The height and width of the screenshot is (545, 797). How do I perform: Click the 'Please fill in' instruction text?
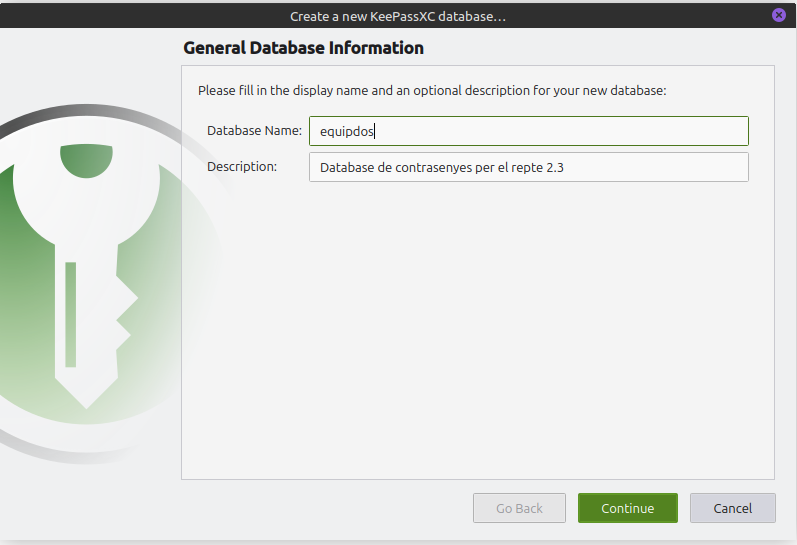pyautogui.click(x=432, y=90)
